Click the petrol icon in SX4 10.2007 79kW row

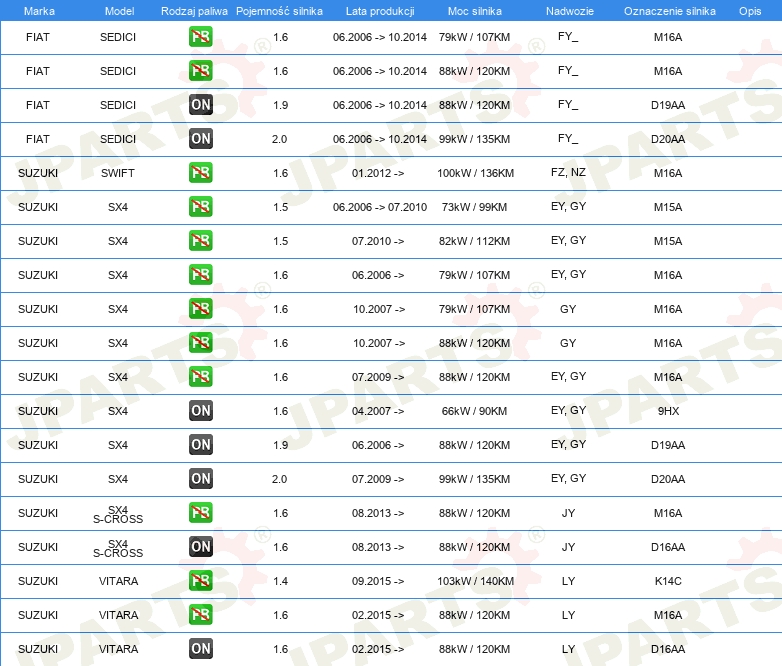coord(200,308)
